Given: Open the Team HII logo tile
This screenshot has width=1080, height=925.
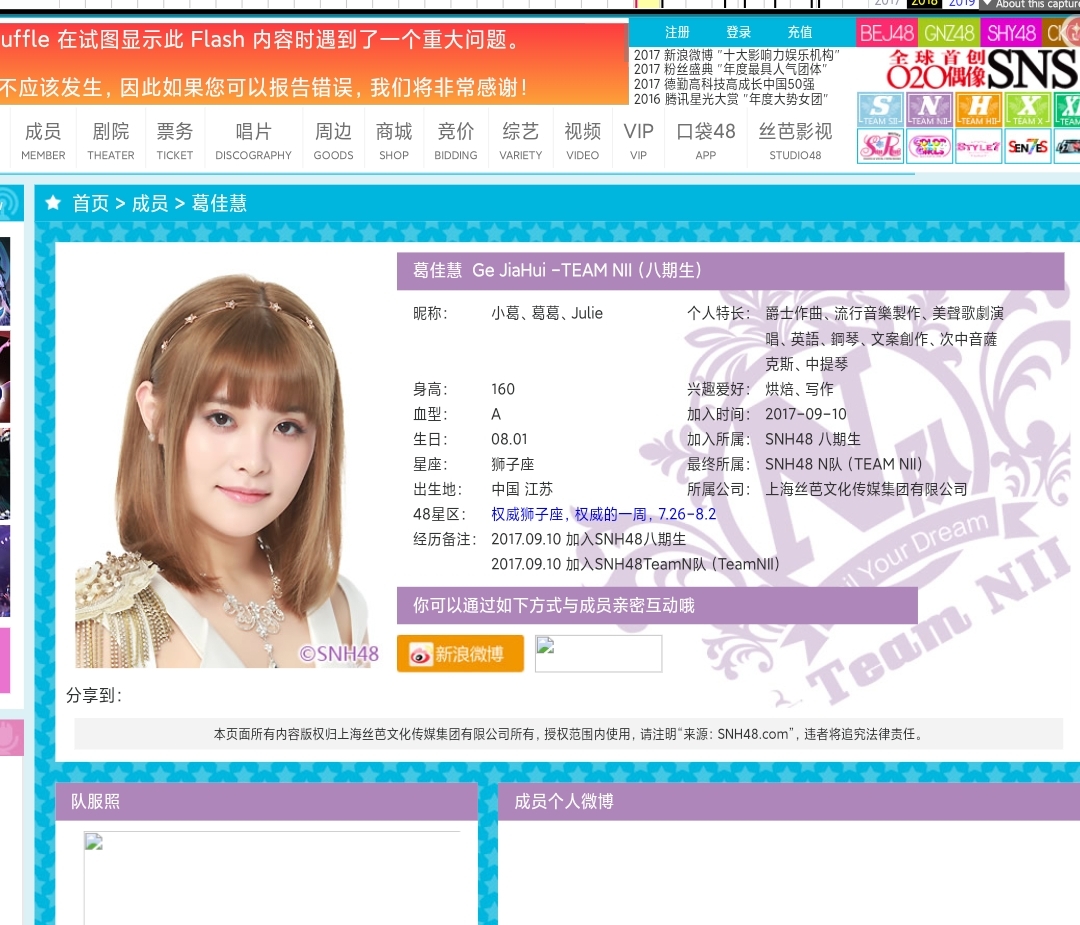Looking at the screenshot, I should tap(978, 110).
